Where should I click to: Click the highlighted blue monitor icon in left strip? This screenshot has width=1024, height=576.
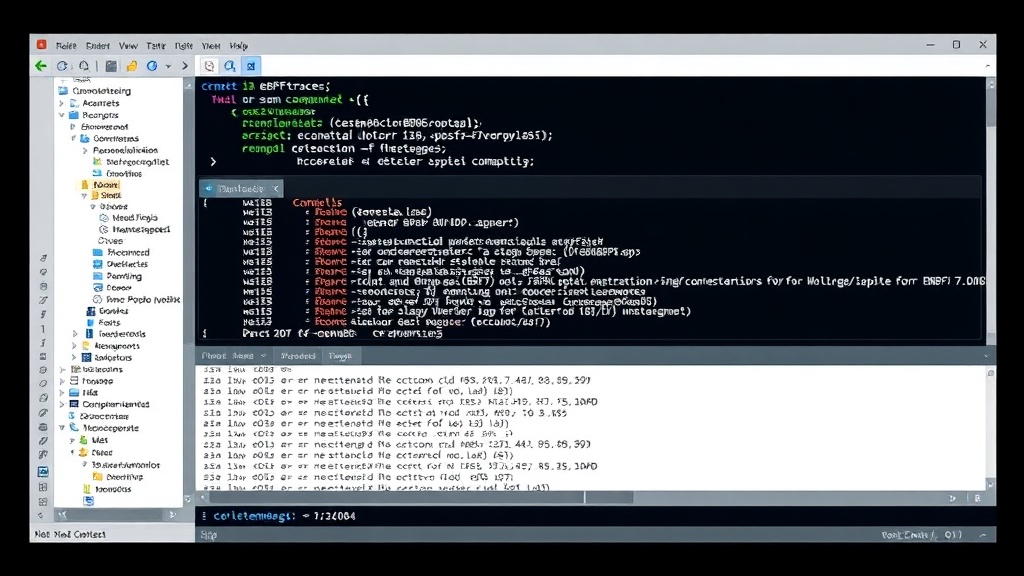click(43, 472)
